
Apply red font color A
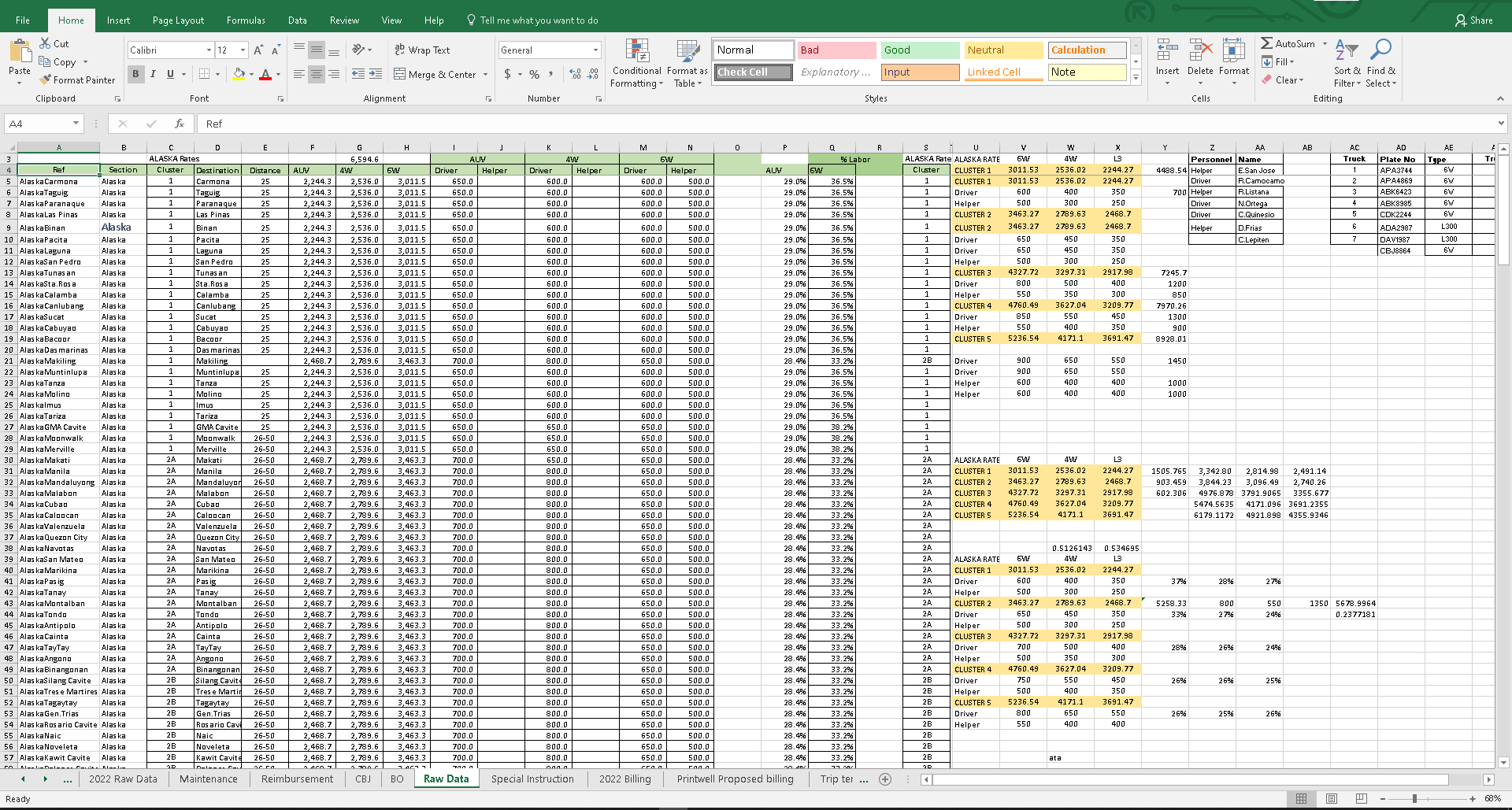(265, 74)
